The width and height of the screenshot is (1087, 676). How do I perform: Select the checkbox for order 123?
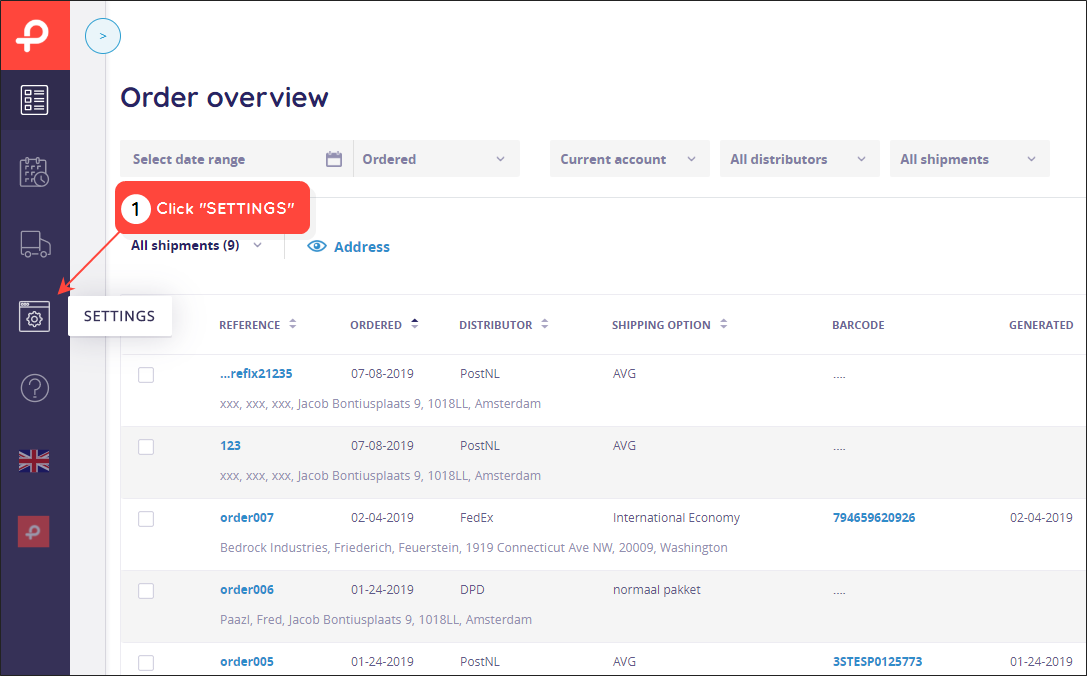[x=146, y=447]
